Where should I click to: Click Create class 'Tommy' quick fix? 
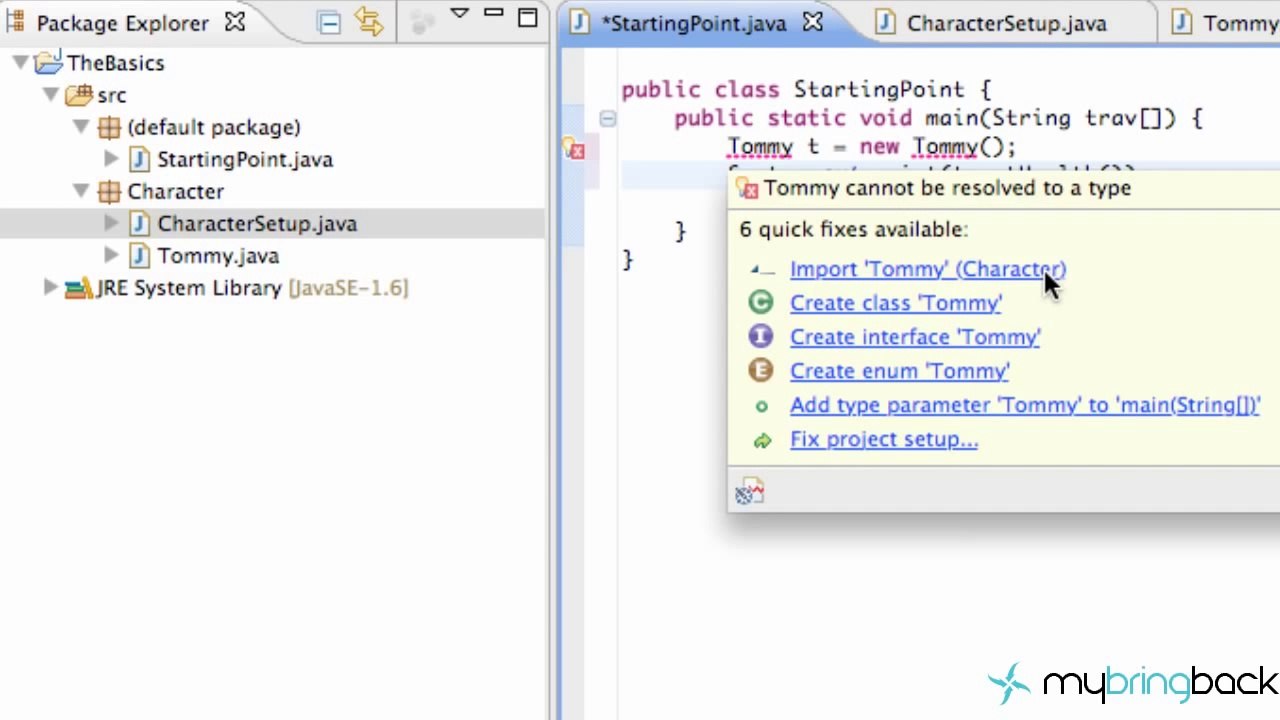click(x=896, y=303)
